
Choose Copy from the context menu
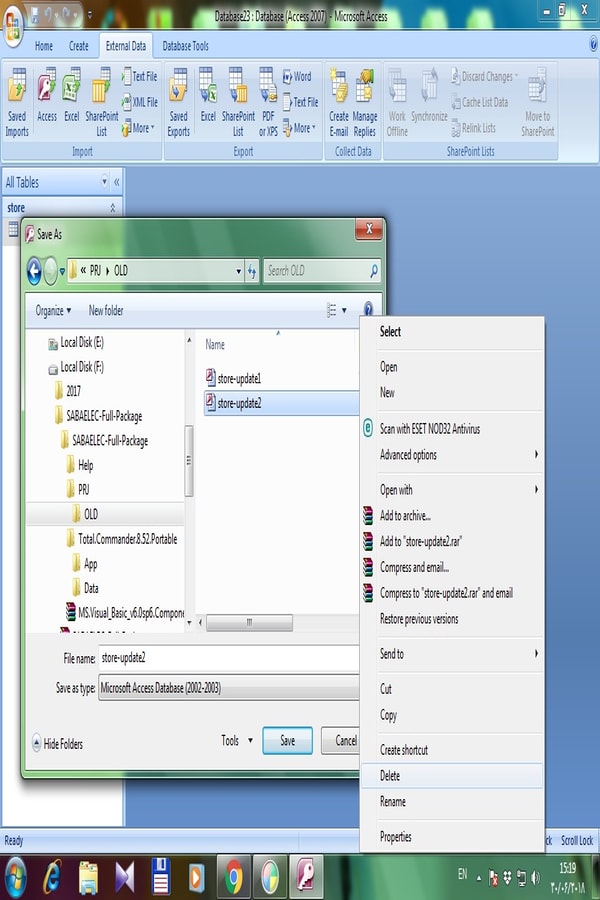tap(452, 715)
